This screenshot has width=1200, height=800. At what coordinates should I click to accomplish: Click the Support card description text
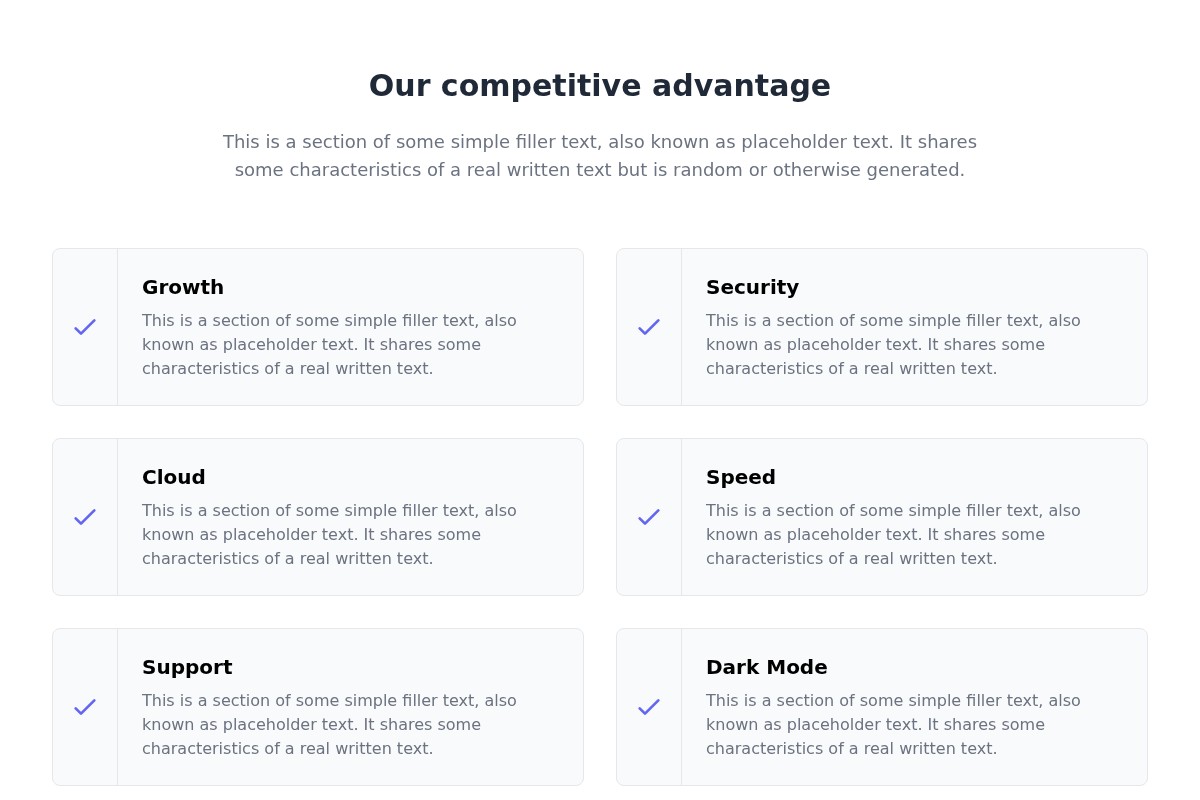(x=329, y=724)
